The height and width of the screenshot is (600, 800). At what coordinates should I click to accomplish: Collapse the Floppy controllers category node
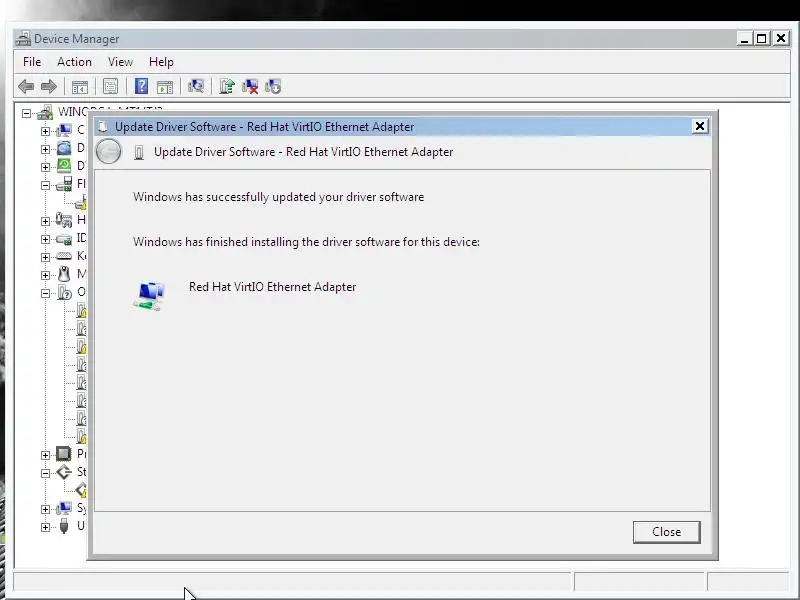tap(45, 185)
